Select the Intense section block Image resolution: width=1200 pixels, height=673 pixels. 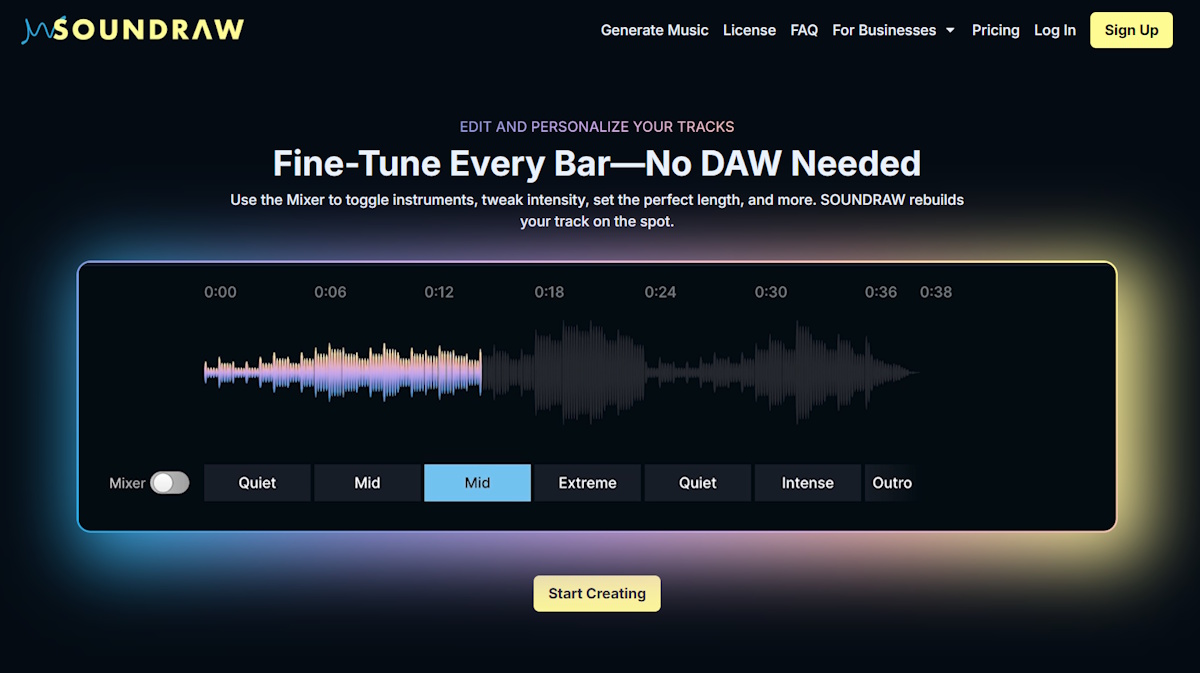coord(807,483)
